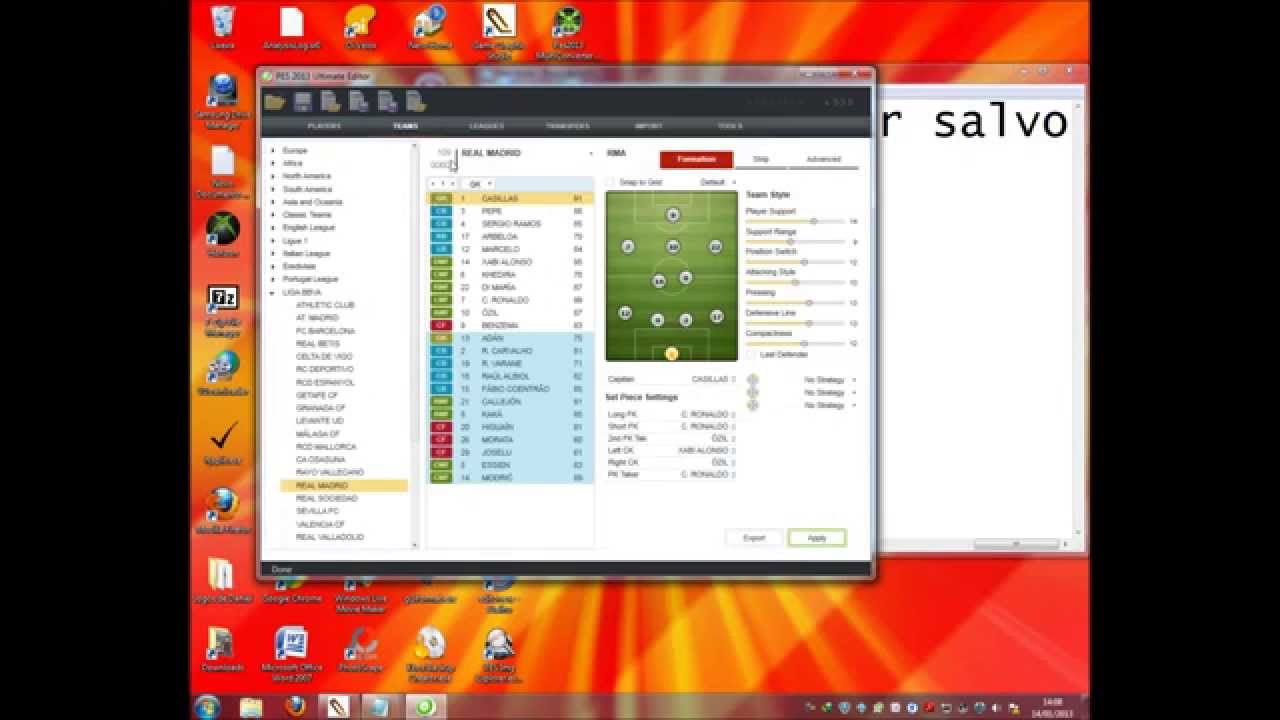Click the first strategy pad icon
The image size is (1280, 720).
click(752, 380)
